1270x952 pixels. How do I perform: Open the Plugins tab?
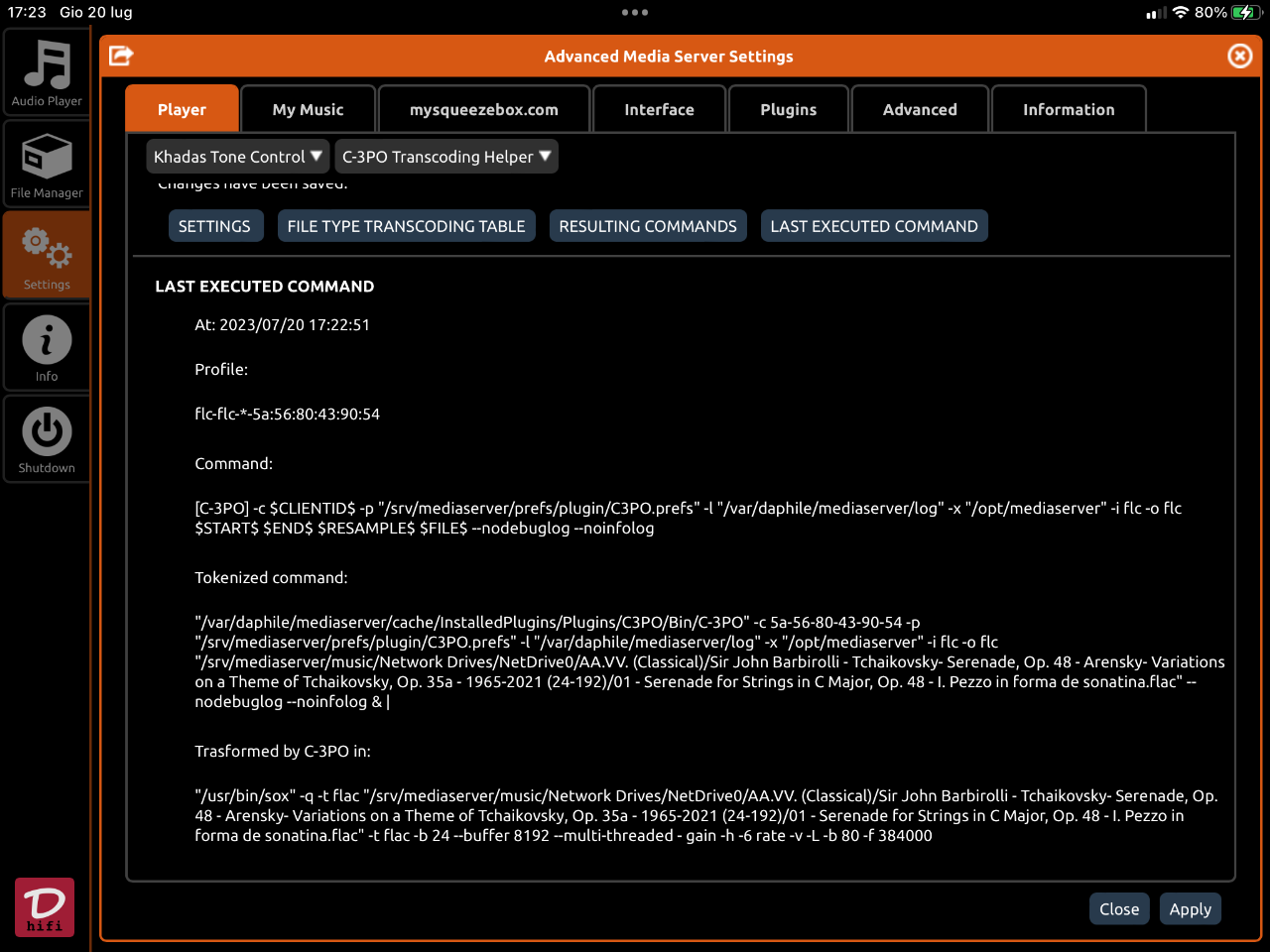[x=789, y=109]
